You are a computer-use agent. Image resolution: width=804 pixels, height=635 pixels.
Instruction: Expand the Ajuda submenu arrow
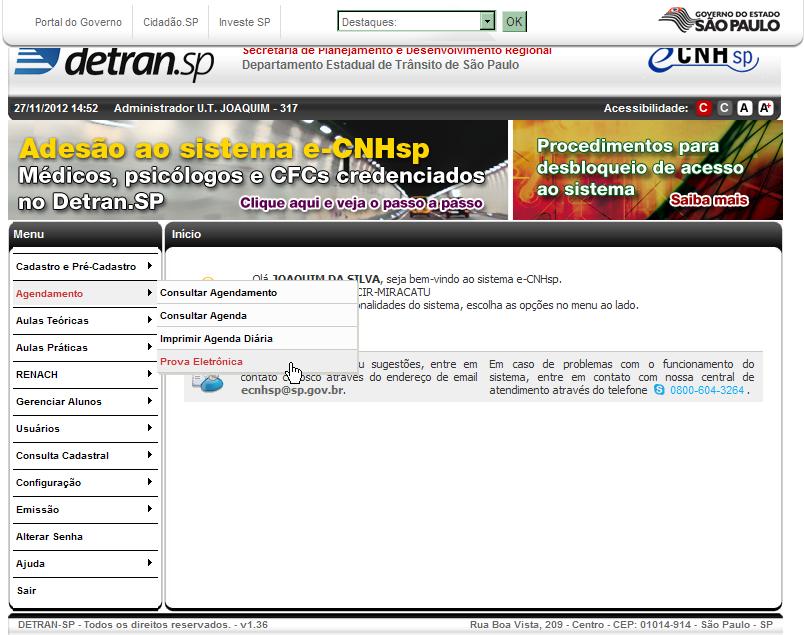(x=149, y=563)
